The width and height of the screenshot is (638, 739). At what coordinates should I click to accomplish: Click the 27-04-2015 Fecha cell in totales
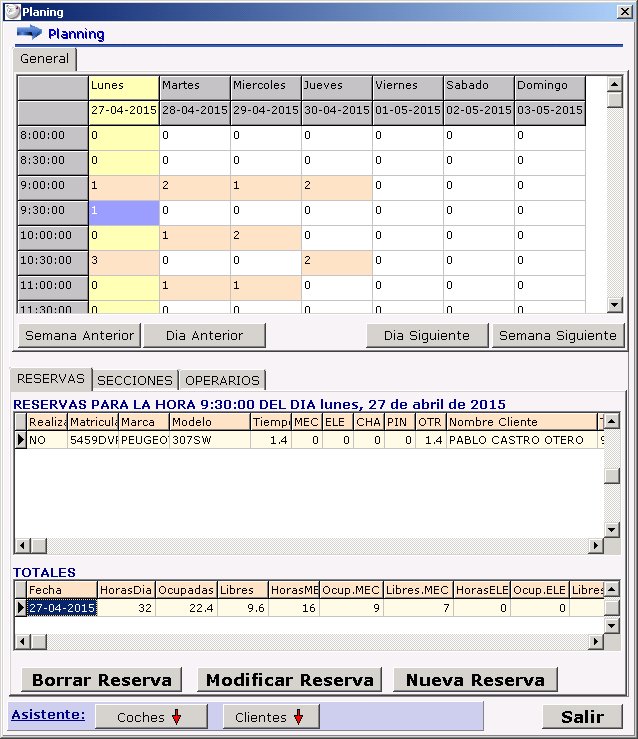[x=62, y=608]
